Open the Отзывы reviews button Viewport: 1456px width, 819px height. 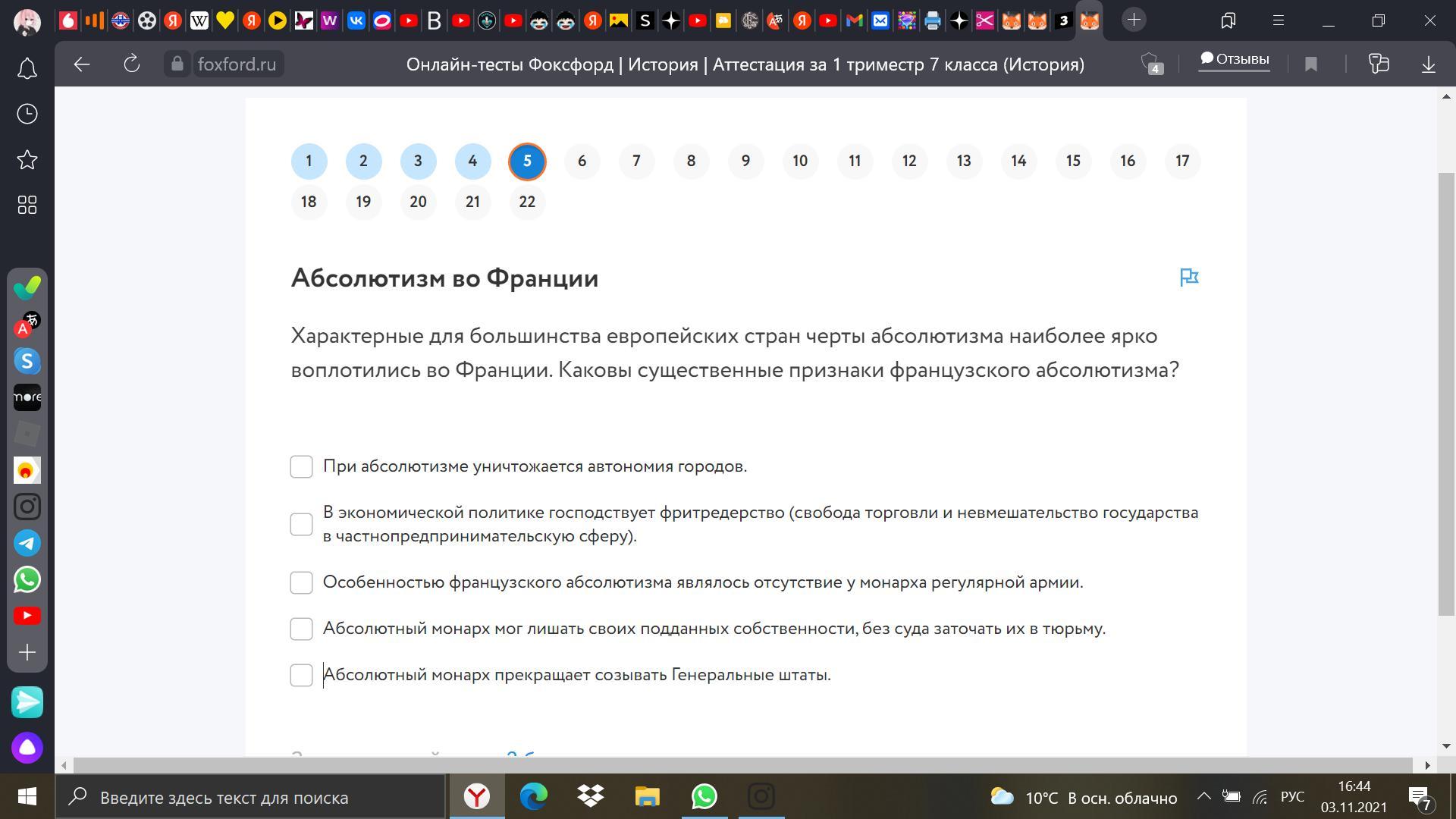pyautogui.click(x=1234, y=59)
